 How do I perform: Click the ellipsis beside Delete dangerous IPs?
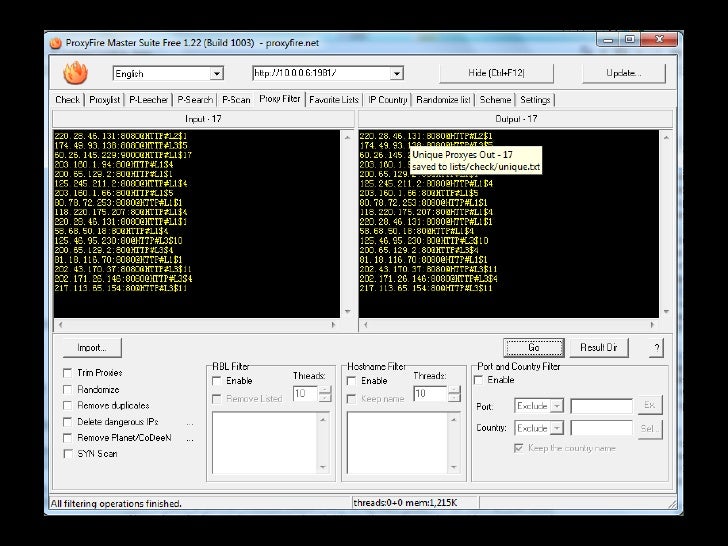(x=190, y=423)
